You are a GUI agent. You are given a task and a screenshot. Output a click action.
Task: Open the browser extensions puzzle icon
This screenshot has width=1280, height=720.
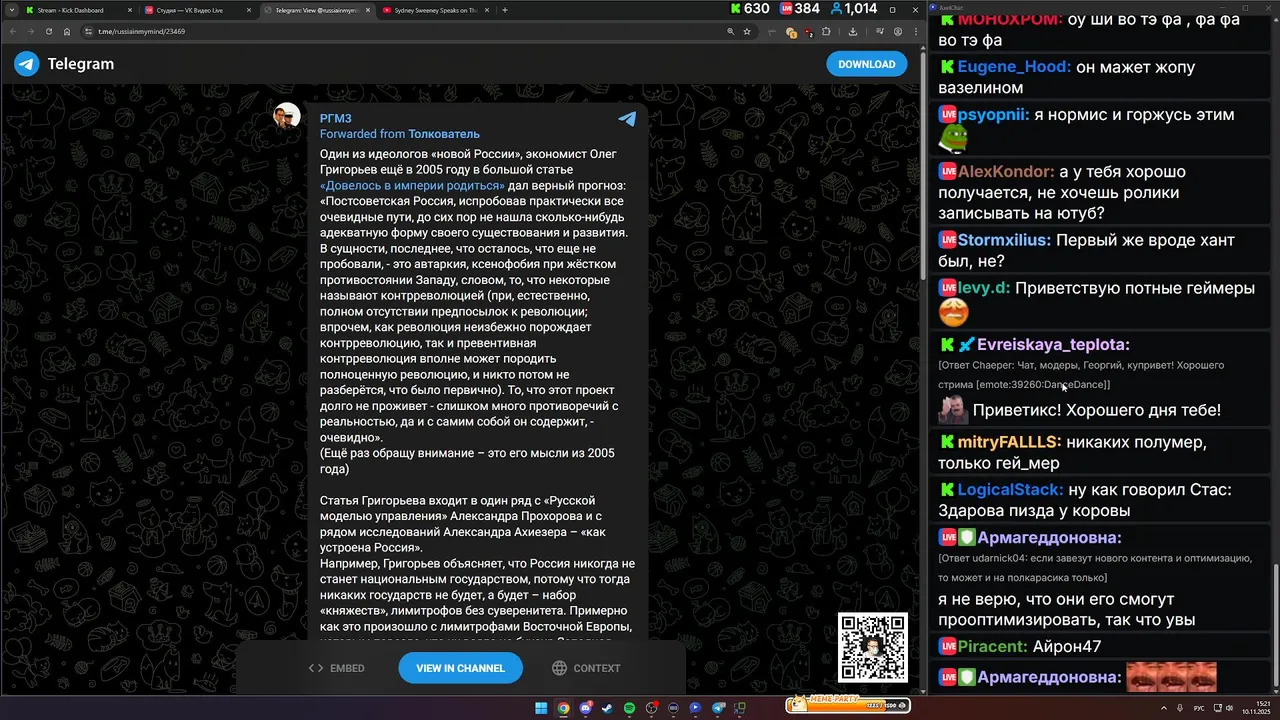click(826, 31)
